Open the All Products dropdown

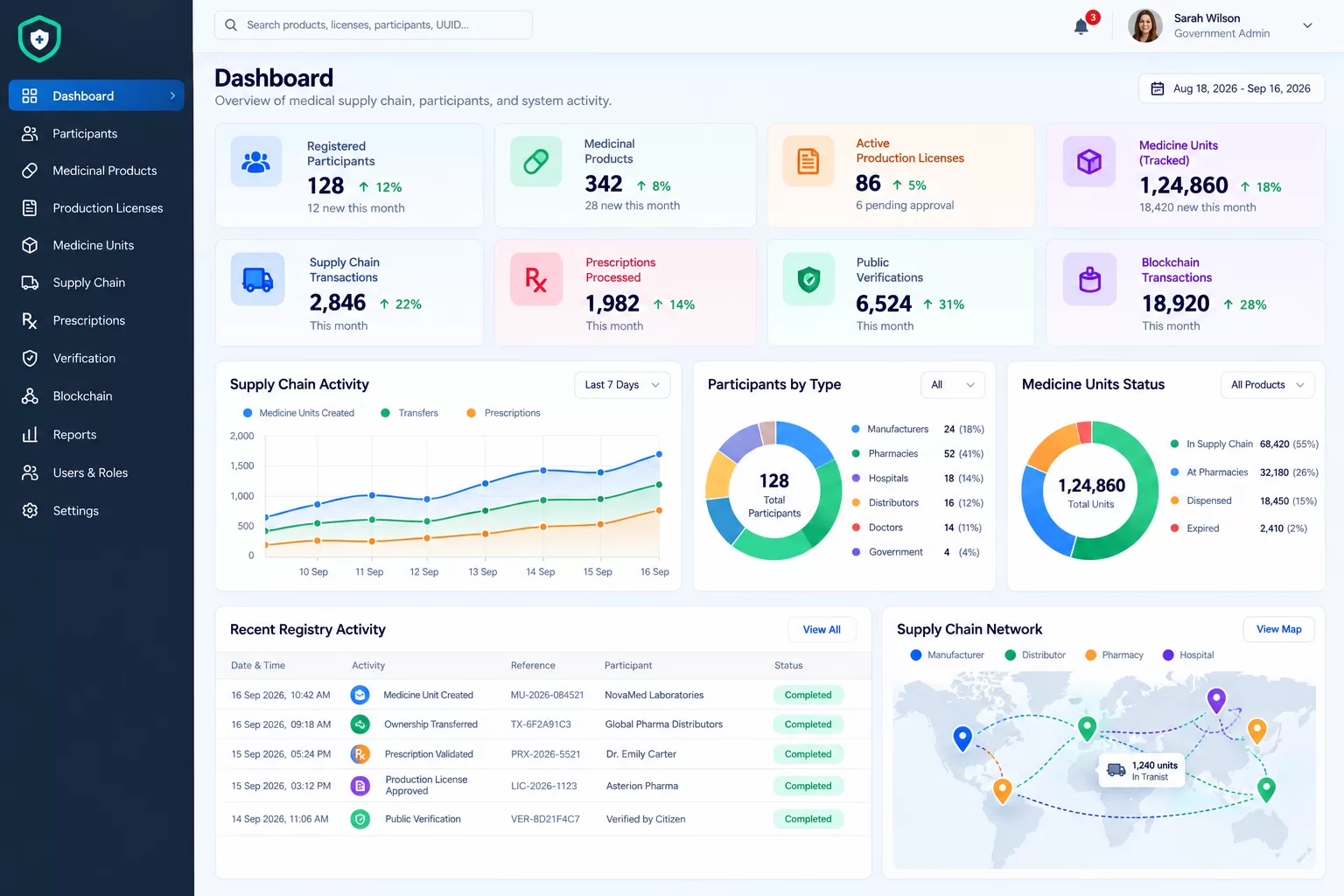click(1267, 385)
